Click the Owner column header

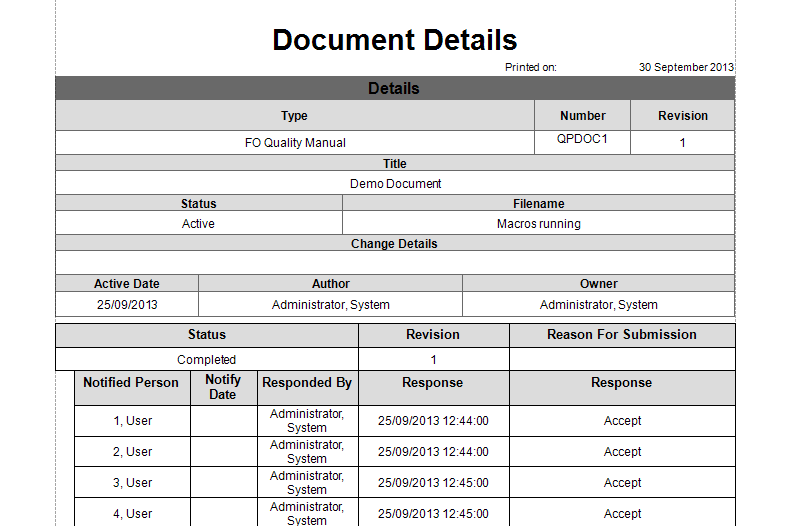[599, 284]
